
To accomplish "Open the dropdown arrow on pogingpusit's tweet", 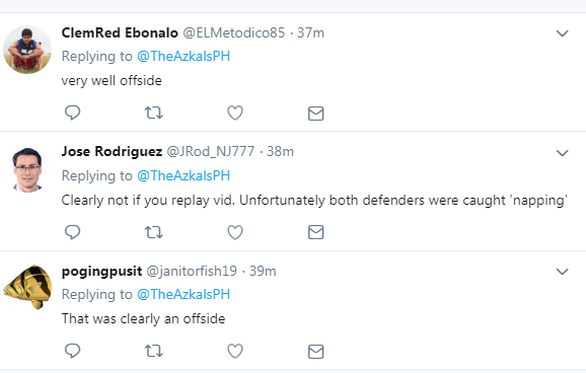I will (562, 272).
